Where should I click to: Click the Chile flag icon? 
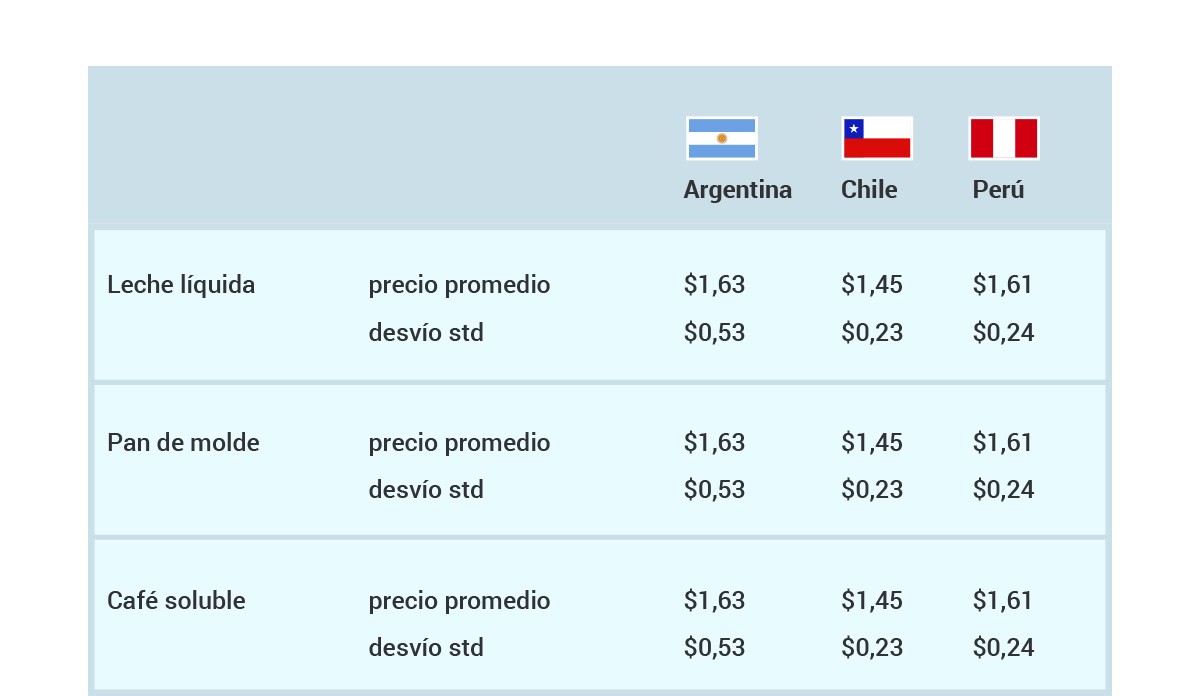click(877, 138)
